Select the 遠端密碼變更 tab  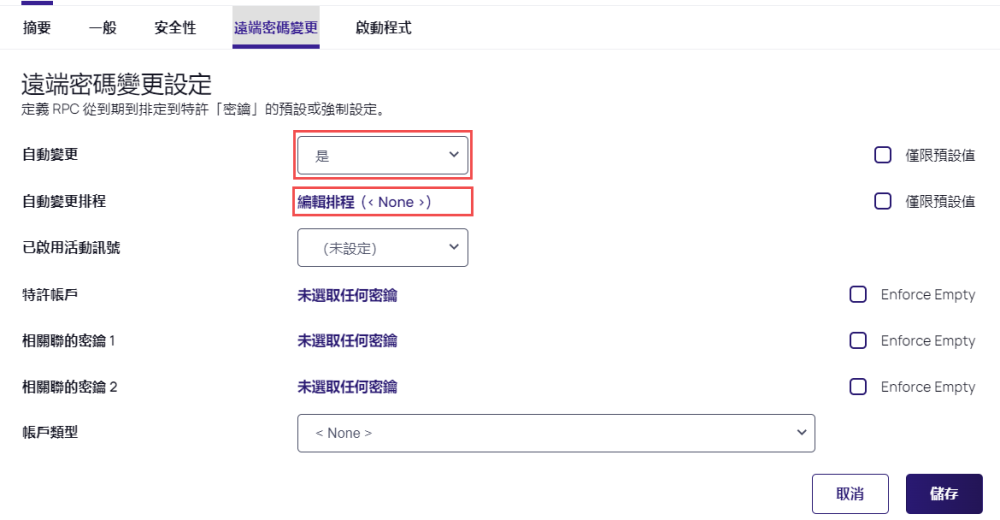tap(276, 27)
